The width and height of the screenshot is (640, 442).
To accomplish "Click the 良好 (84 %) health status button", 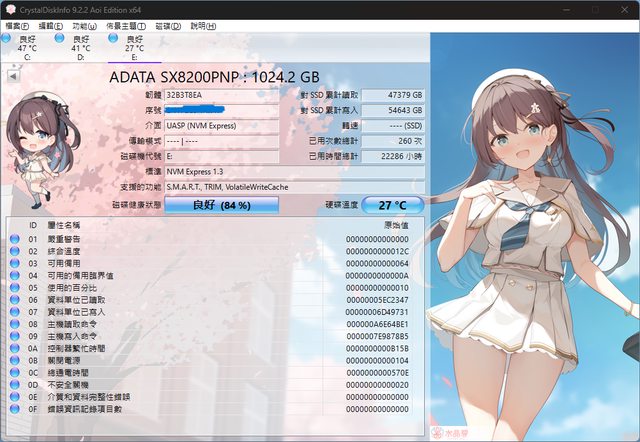I will [222, 205].
